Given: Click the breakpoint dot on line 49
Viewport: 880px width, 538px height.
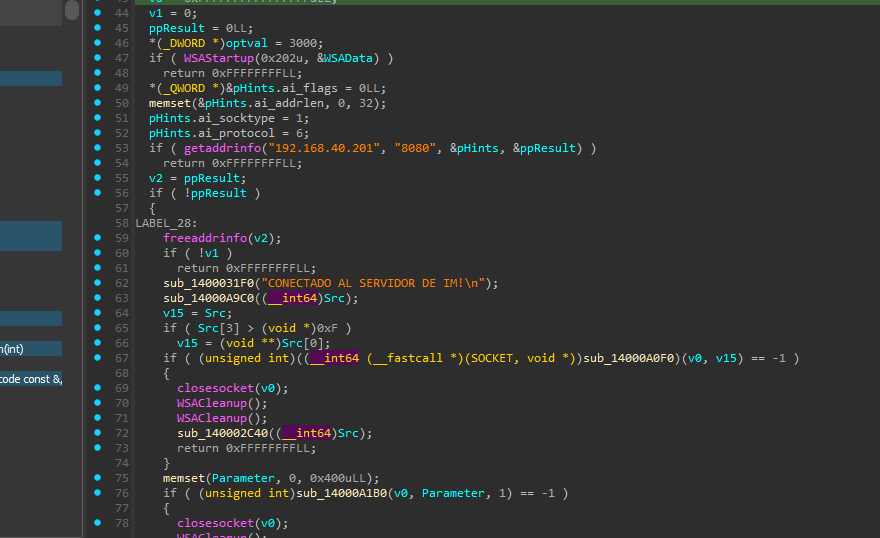Looking at the screenshot, I should point(98,88).
